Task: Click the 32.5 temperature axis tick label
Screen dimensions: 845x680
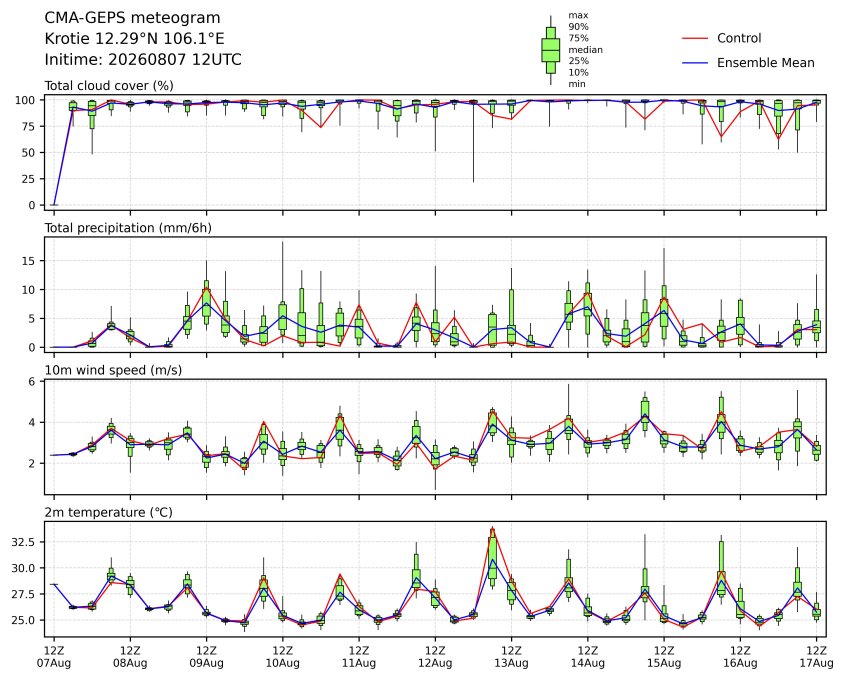Action: (x=23, y=542)
